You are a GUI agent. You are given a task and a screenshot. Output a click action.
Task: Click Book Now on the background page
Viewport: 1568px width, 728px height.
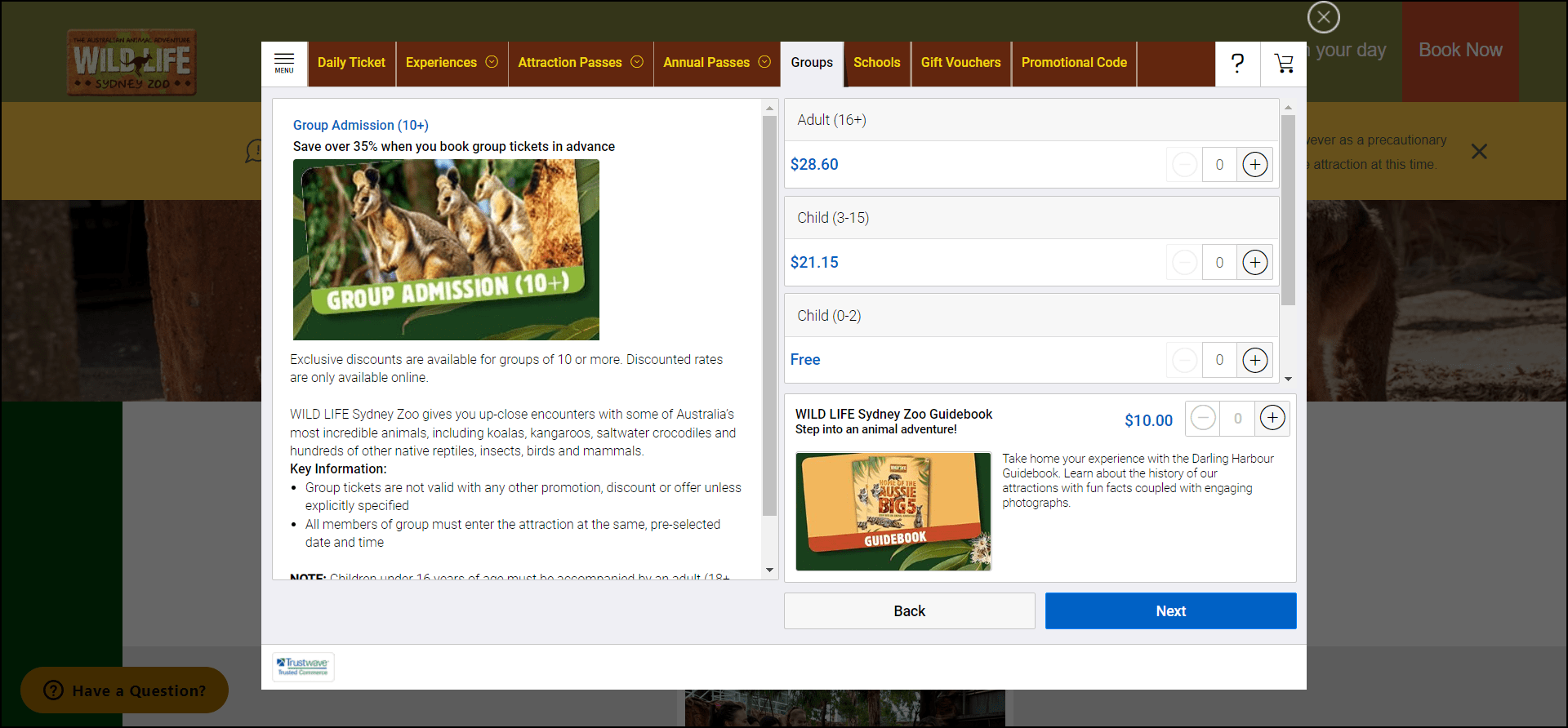[x=1460, y=51]
